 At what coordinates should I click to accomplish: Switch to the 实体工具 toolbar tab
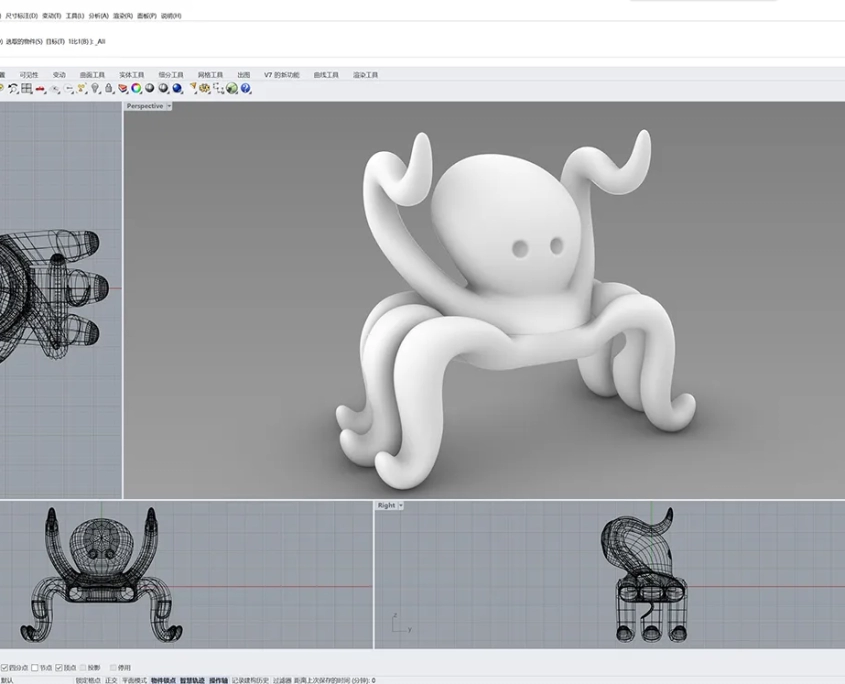pos(132,75)
